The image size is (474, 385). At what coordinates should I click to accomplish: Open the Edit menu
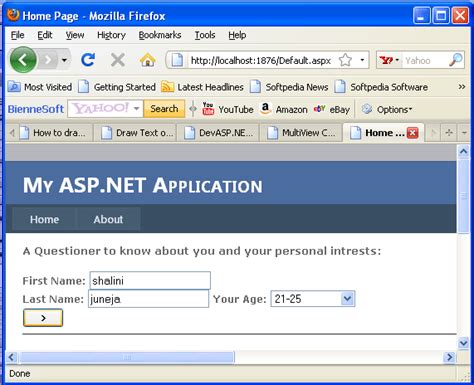(45, 35)
